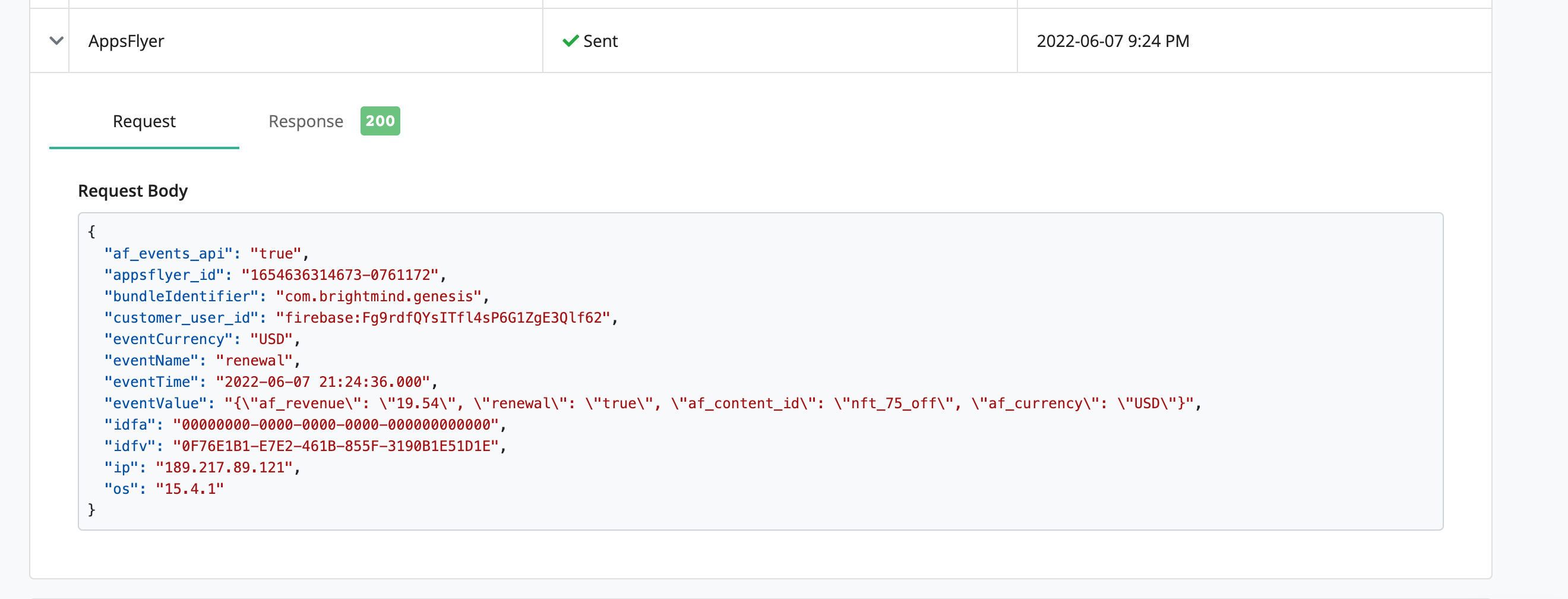Click the customer_user_id firebase value
This screenshot has height=599, width=1568.
[443, 317]
